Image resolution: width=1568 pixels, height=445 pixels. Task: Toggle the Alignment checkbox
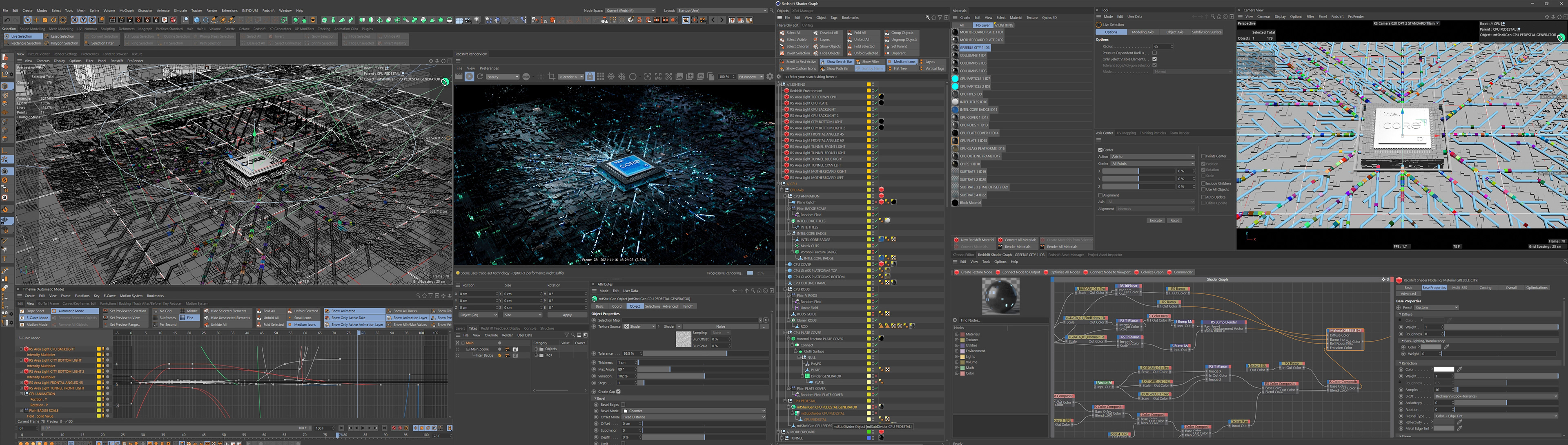1100,195
